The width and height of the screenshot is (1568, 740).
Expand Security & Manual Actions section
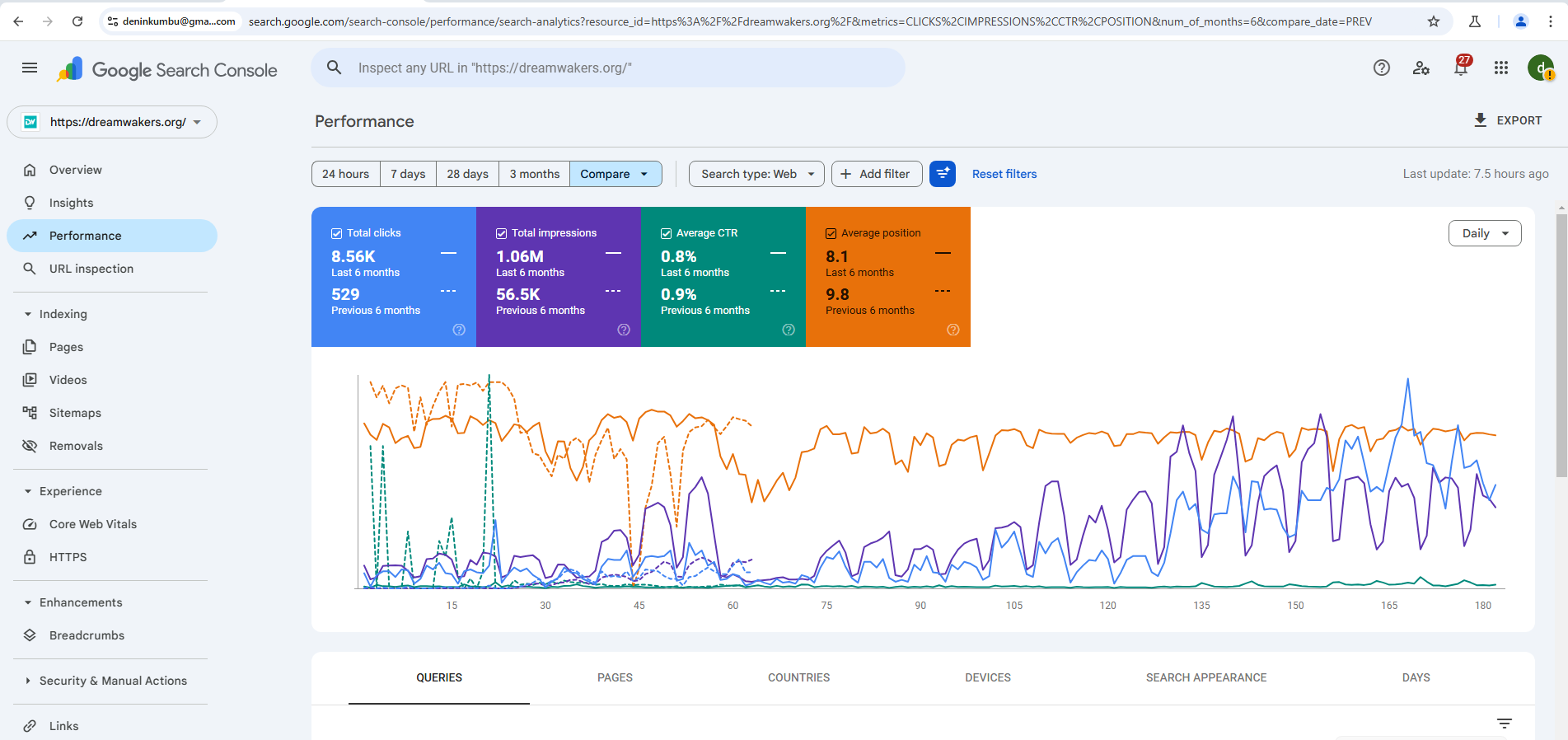tap(106, 681)
